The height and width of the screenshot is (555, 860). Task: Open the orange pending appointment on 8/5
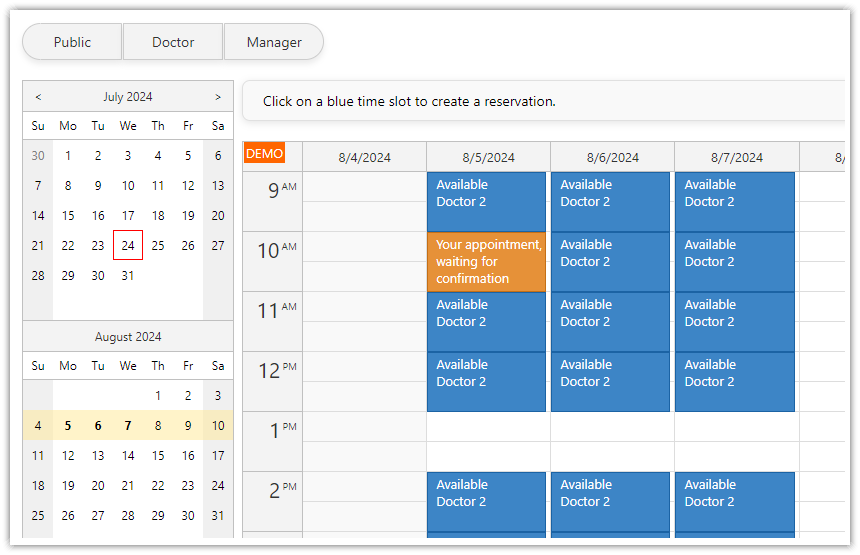coord(486,262)
